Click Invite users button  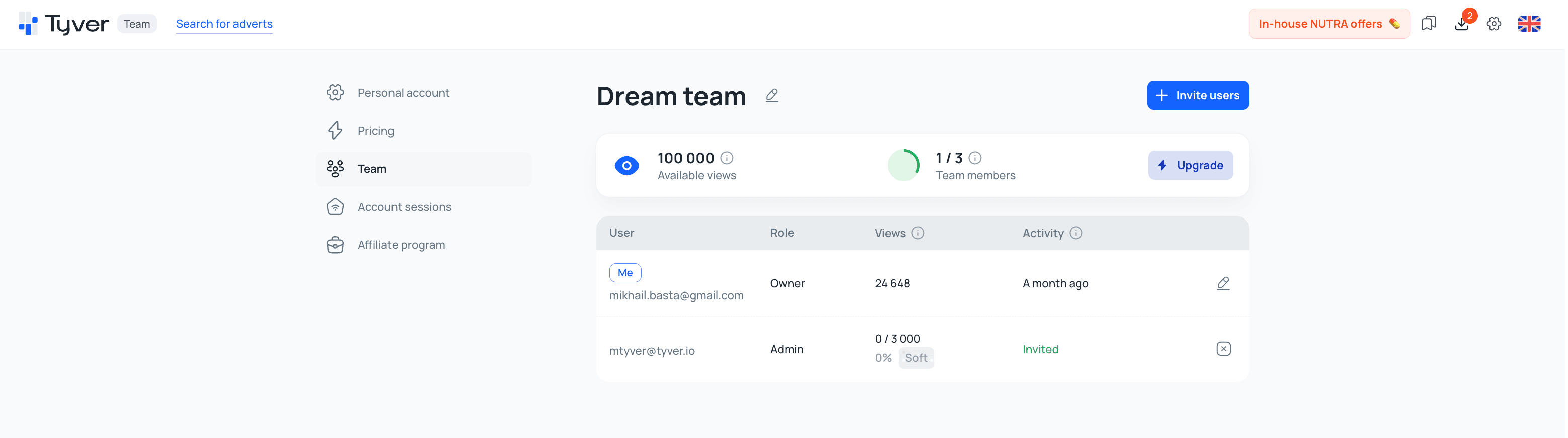coord(1197,95)
